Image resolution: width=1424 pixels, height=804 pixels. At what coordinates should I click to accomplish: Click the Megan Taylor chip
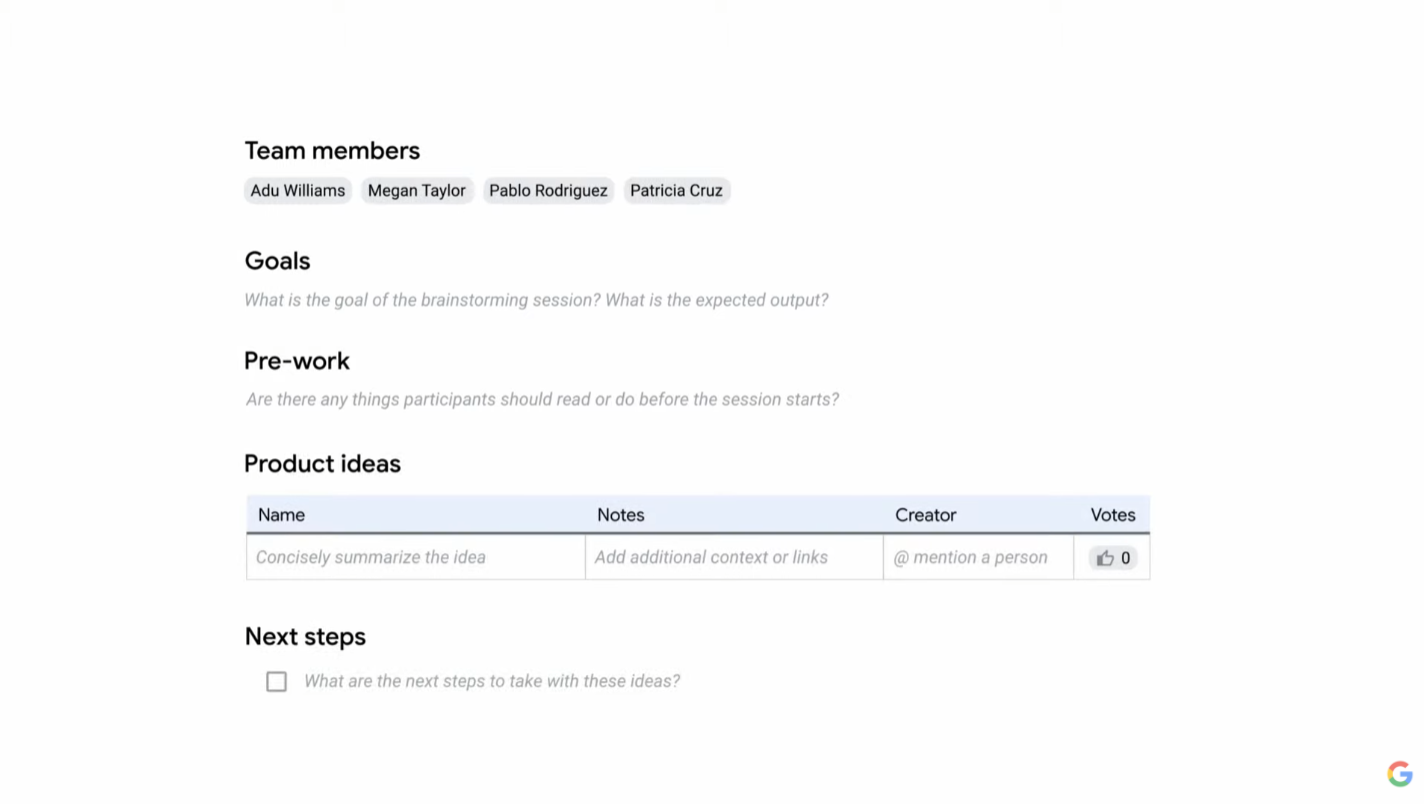pyautogui.click(x=416, y=190)
